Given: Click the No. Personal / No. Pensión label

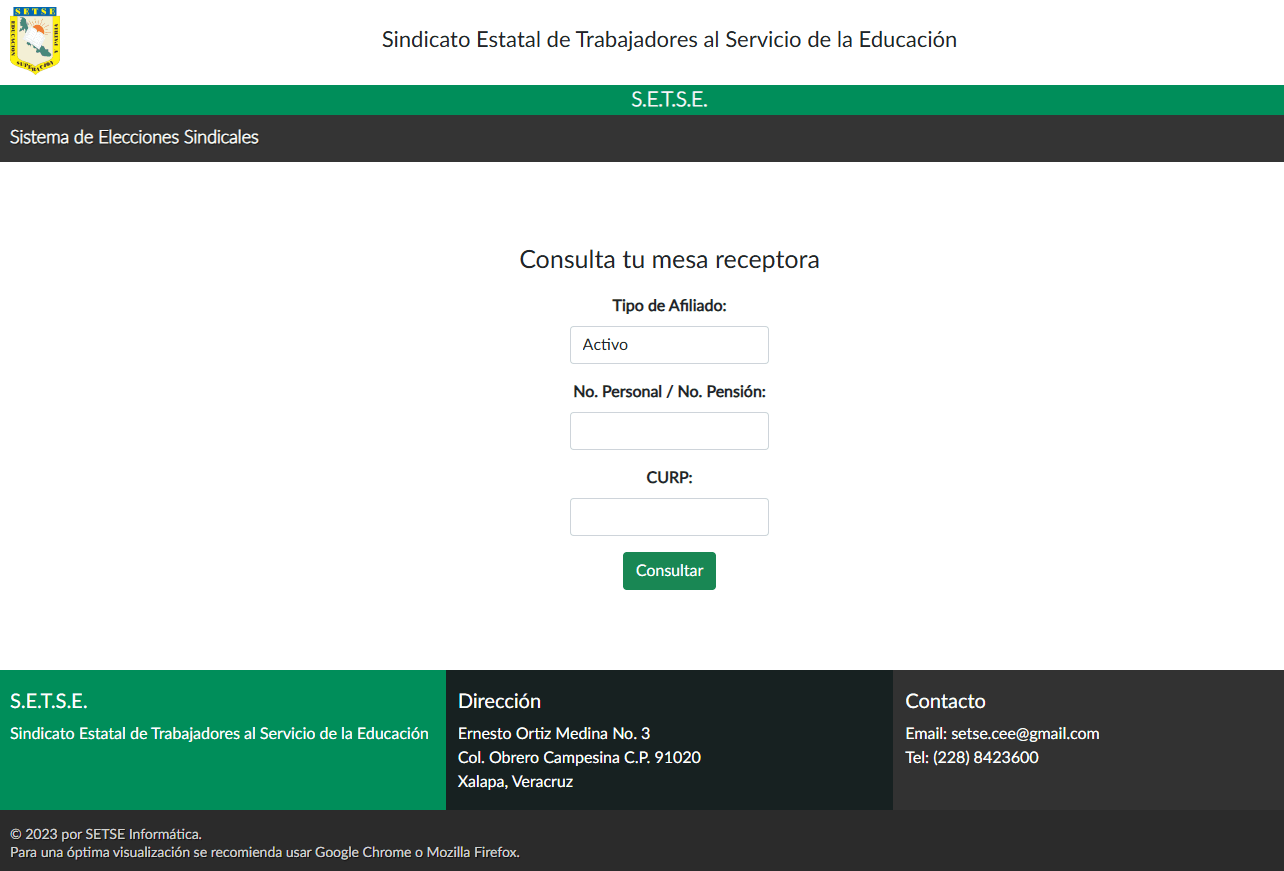Looking at the screenshot, I should [669, 392].
